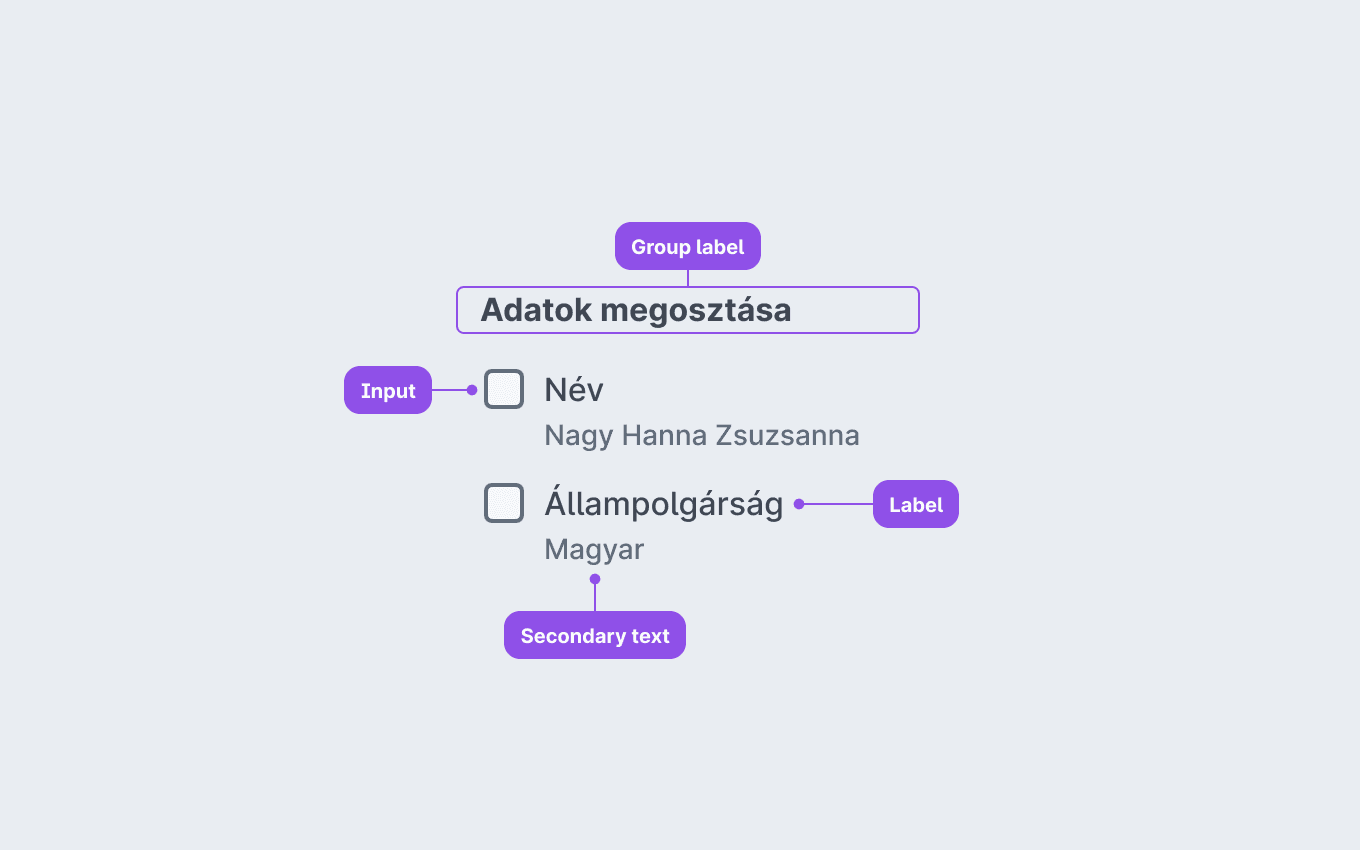Click the connector dot below Magyar
The width and height of the screenshot is (1360, 850).
pyautogui.click(x=595, y=579)
